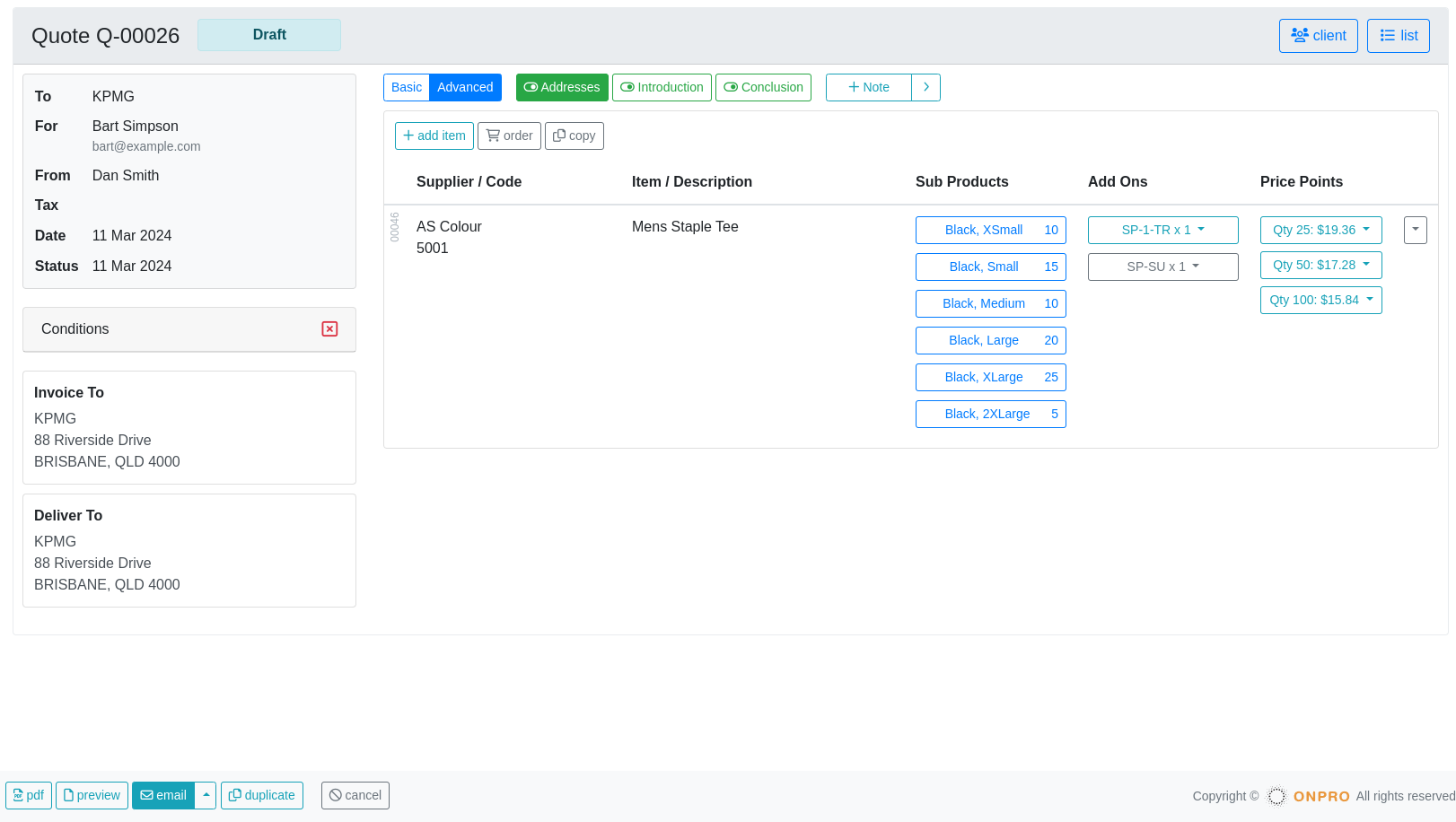This screenshot has height=822, width=1456.
Task: Open the item row actions caret
Action: tap(1416, 230)
